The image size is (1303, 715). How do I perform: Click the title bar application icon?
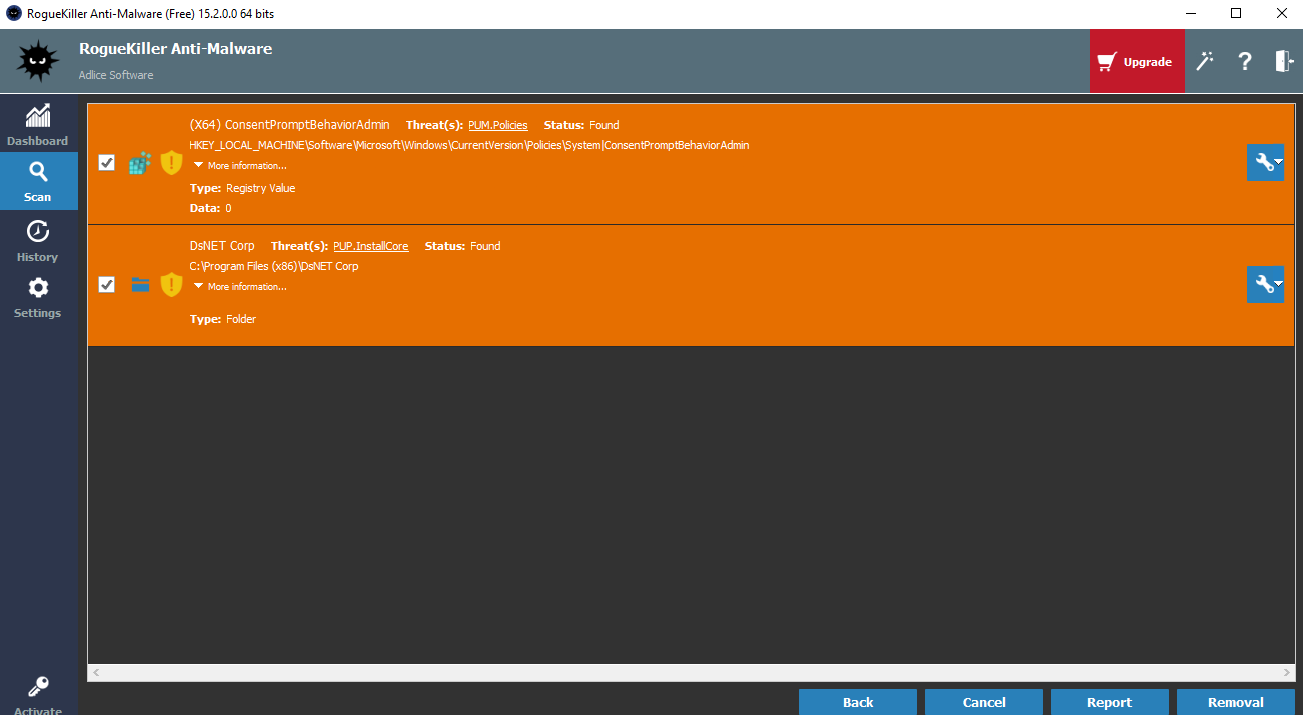click(x=14, y=13)
